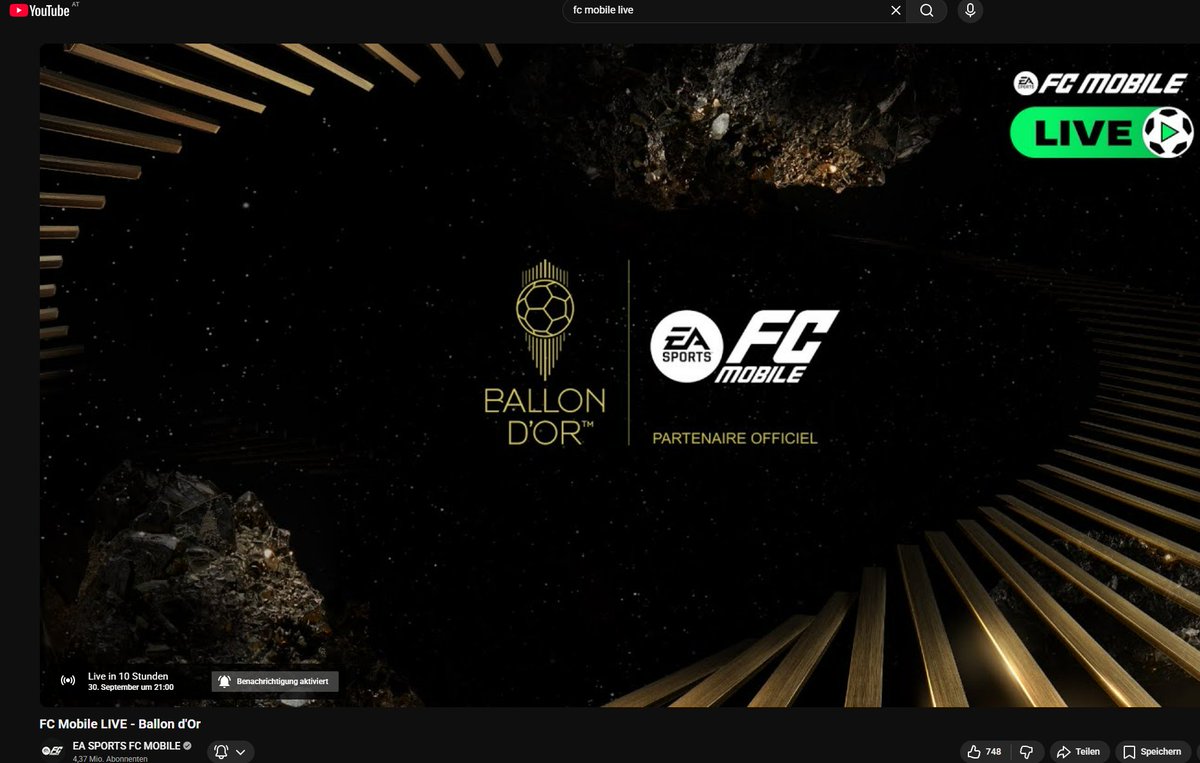Click the magnifying glass search button
This screenshot has height=763, width=1200.
tap(927, 10)
